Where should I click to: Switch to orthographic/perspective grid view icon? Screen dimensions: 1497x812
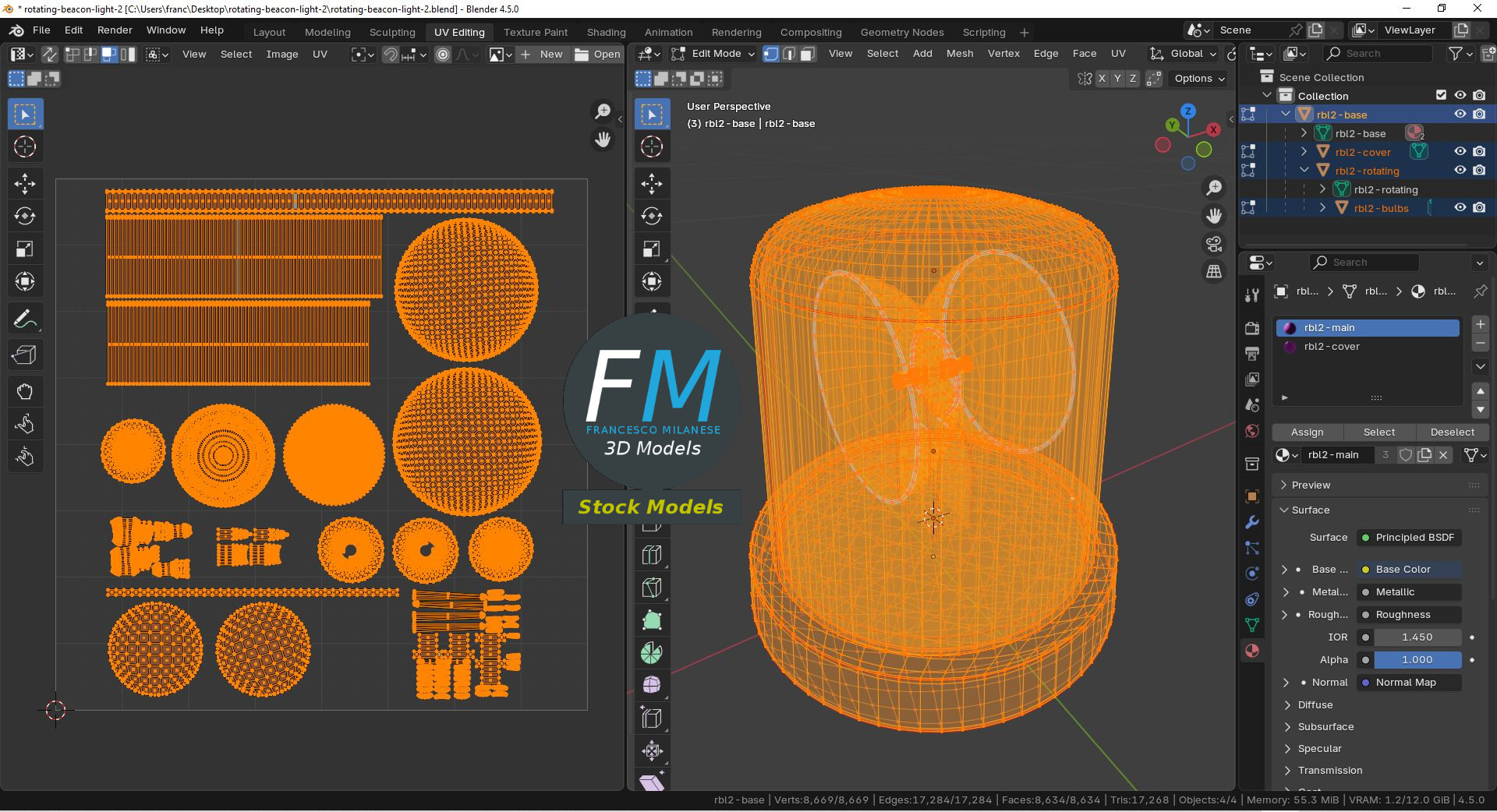coord(1214,271)
